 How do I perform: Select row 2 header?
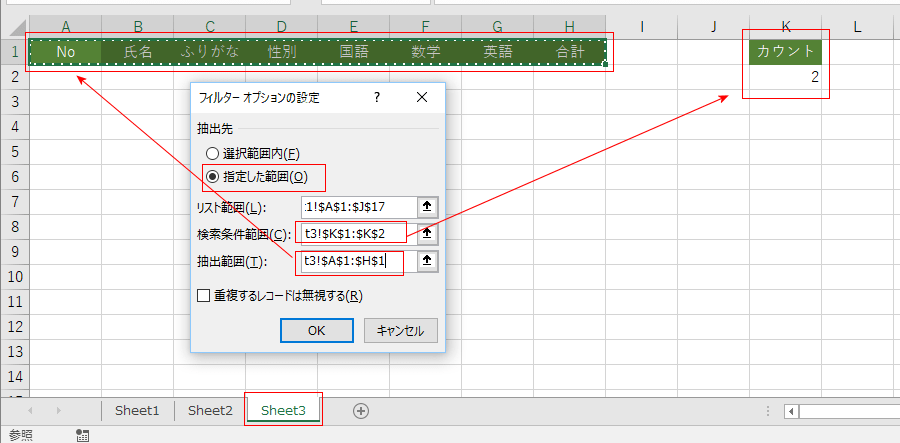click(x=14, y=77)
